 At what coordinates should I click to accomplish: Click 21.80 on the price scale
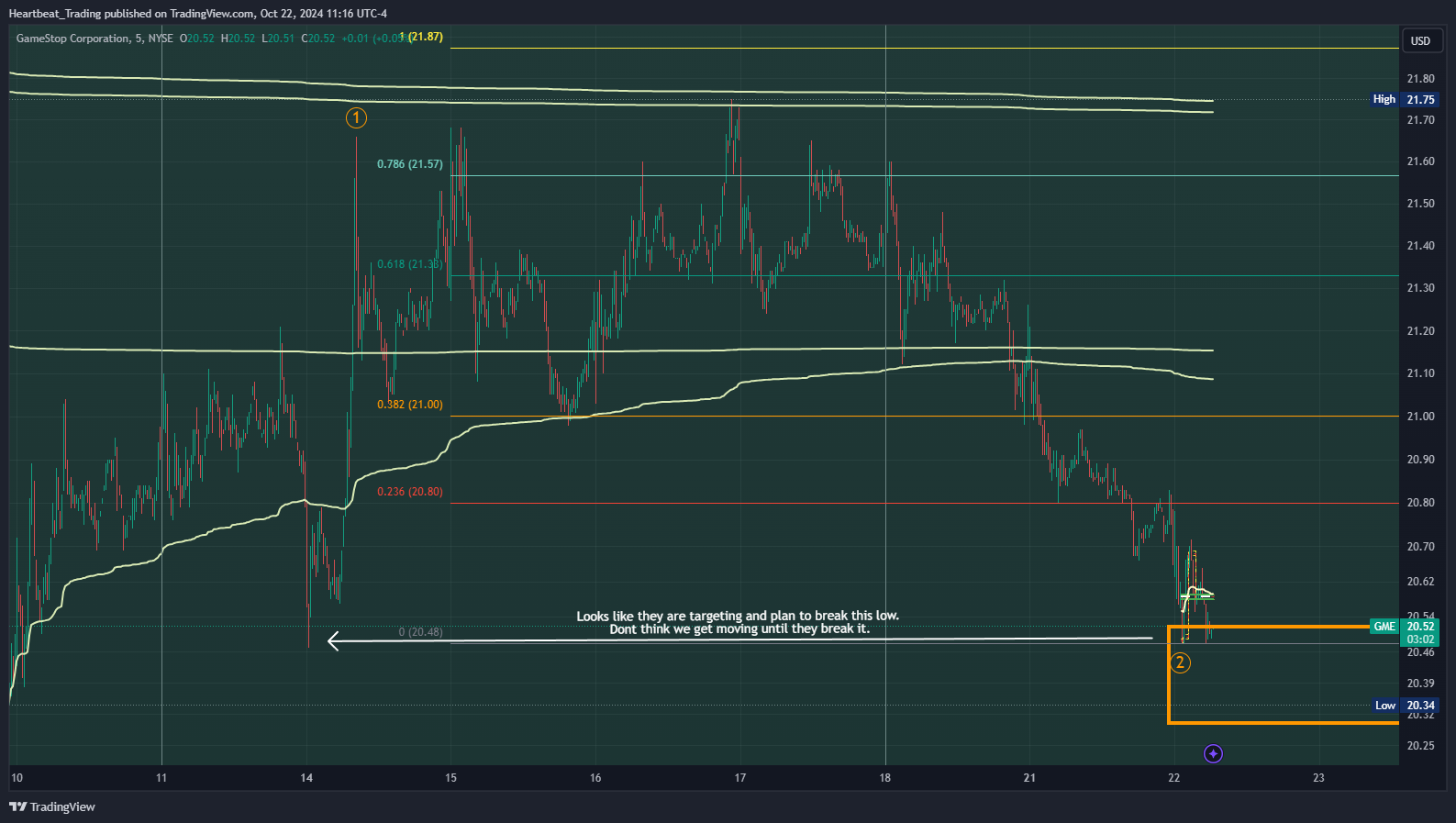point(1421,79)
